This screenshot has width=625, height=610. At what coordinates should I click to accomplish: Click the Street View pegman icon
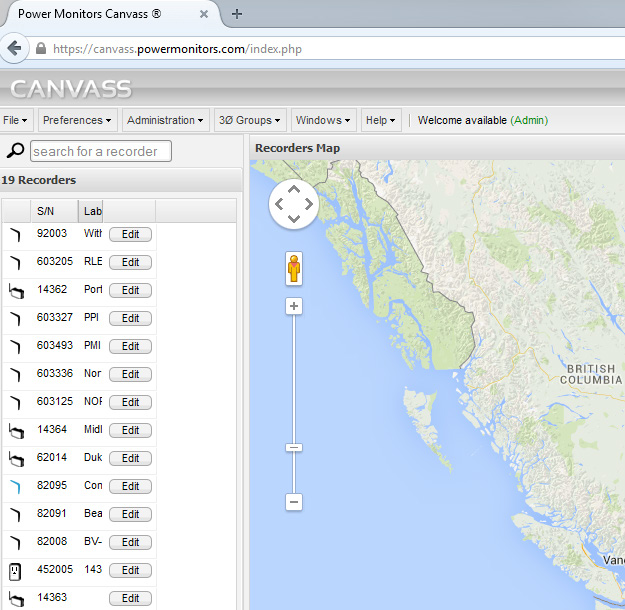point(294,269)
